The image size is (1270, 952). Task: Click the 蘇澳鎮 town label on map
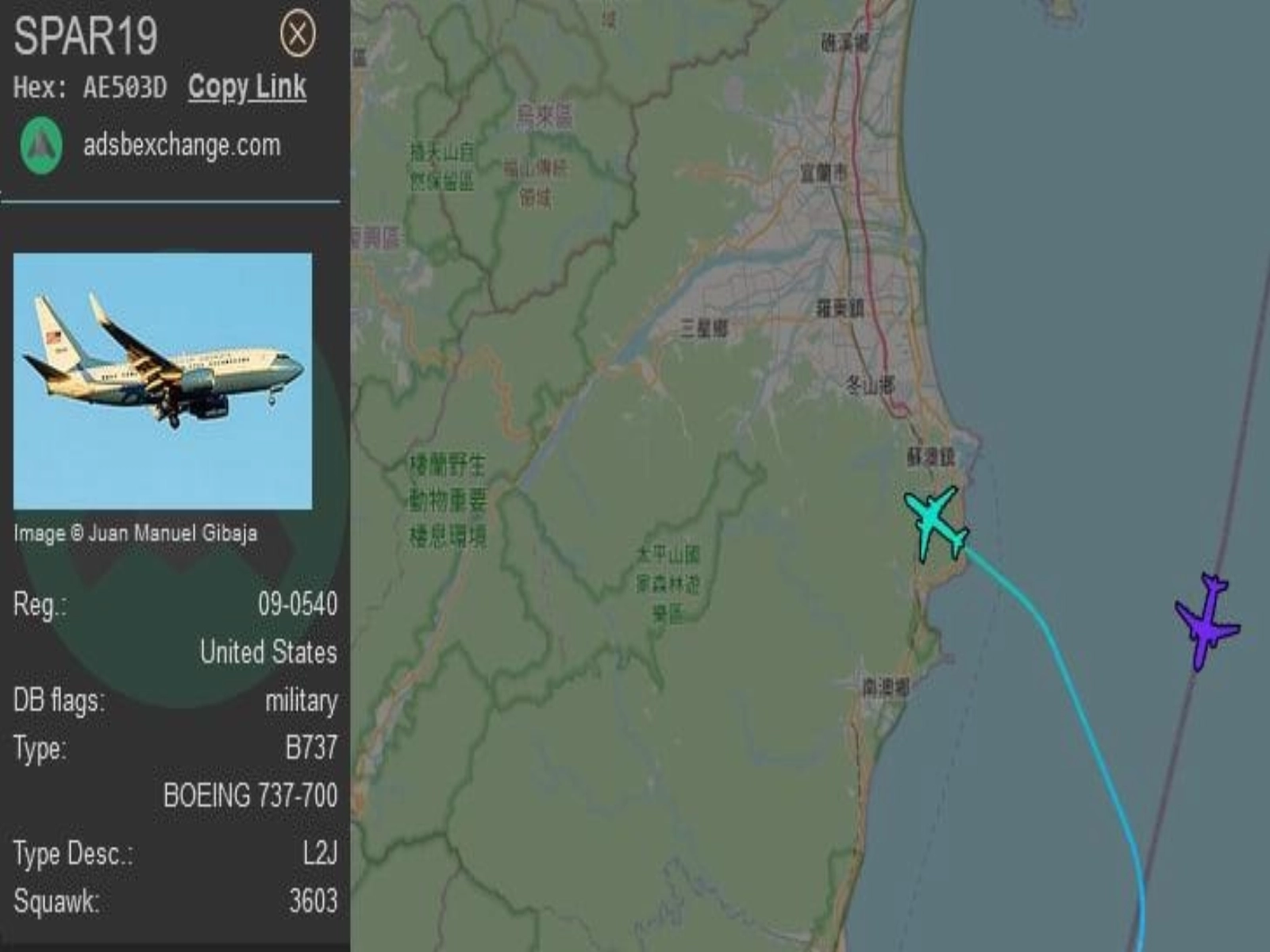[x=931, y=457]
